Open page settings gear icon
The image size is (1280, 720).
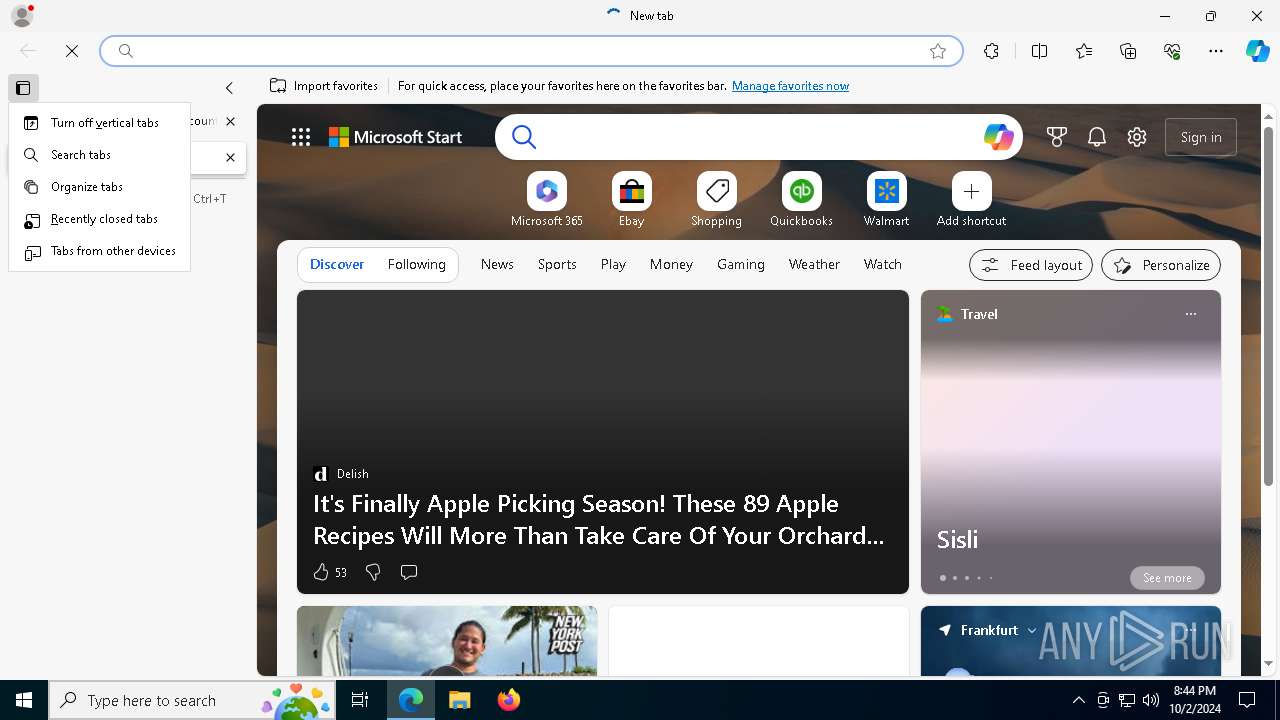(1137, 137)
